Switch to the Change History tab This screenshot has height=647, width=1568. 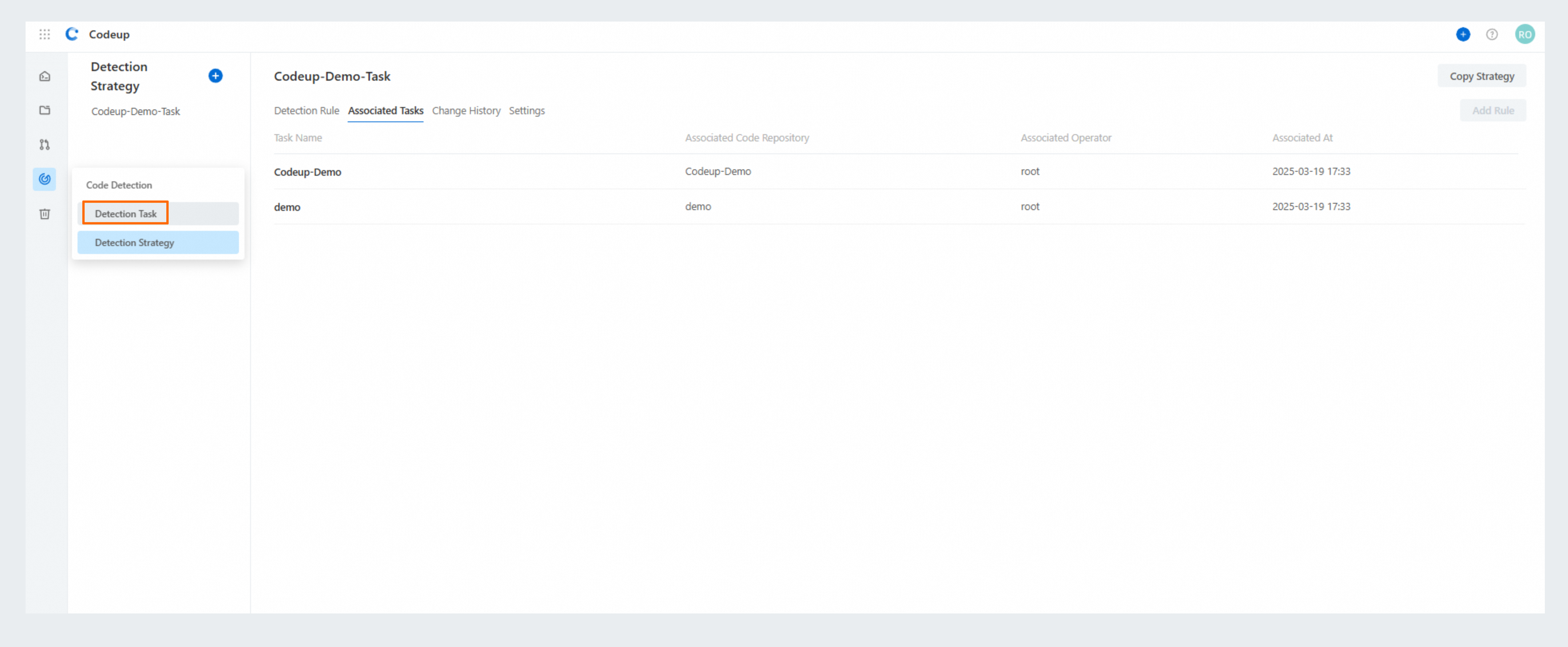click(466, 110)
